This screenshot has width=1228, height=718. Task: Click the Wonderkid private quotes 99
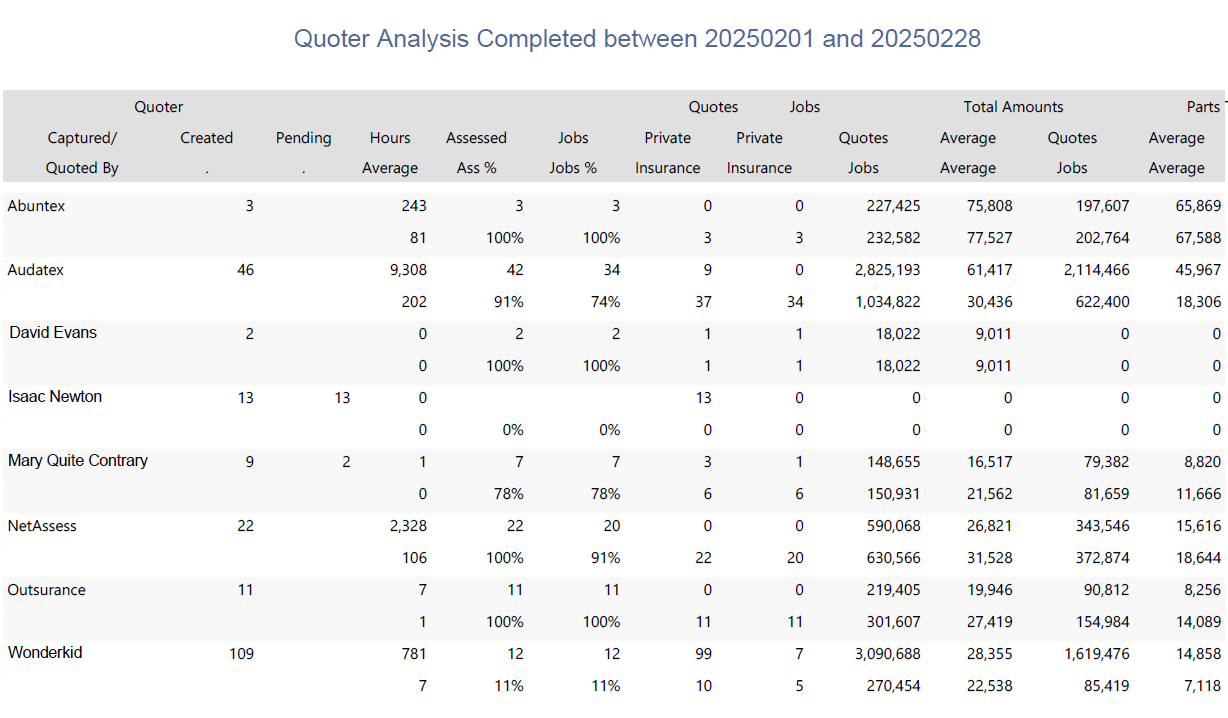click(x=703, y=654)
